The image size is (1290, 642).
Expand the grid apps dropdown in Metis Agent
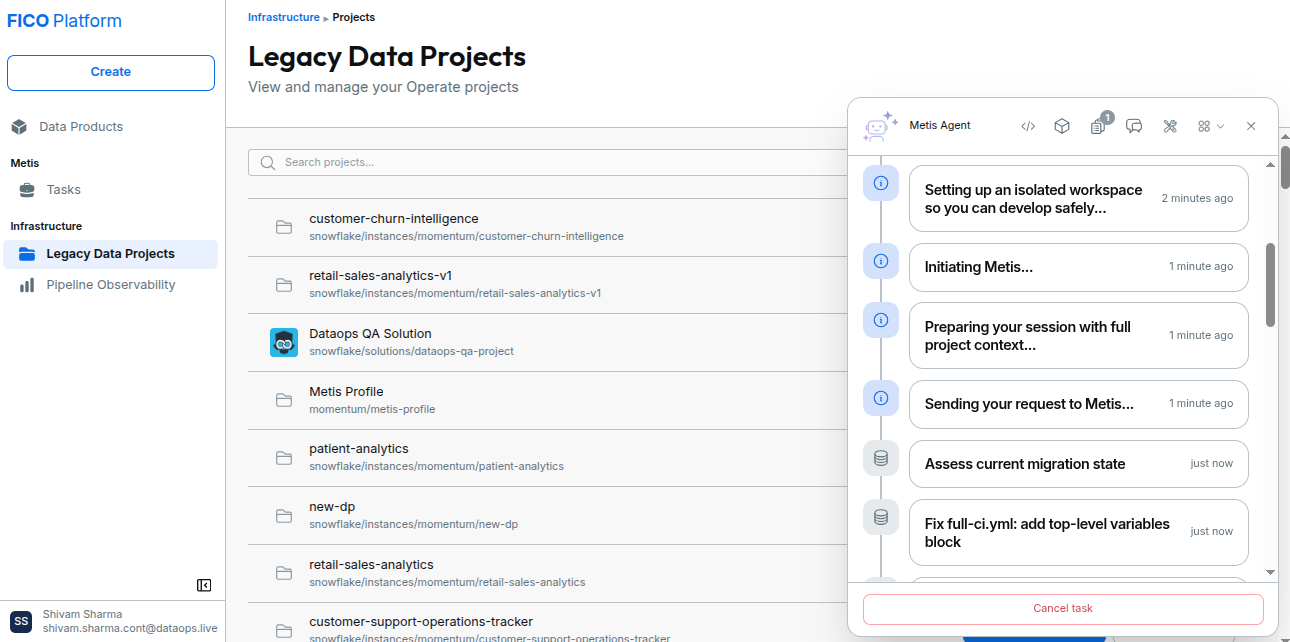[x=1211, y=126]
